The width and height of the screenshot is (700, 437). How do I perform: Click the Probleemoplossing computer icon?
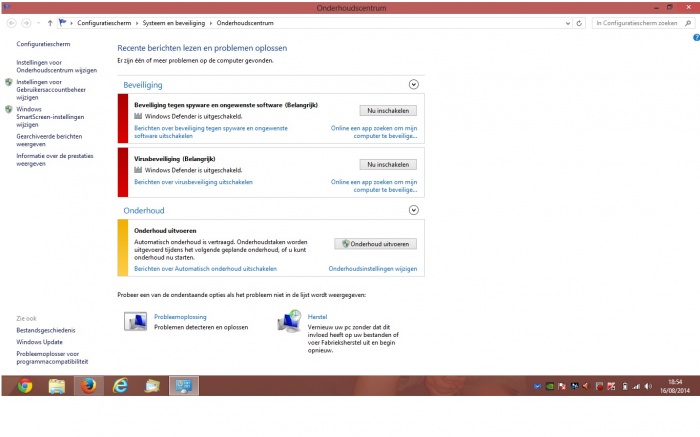point(135,321)
